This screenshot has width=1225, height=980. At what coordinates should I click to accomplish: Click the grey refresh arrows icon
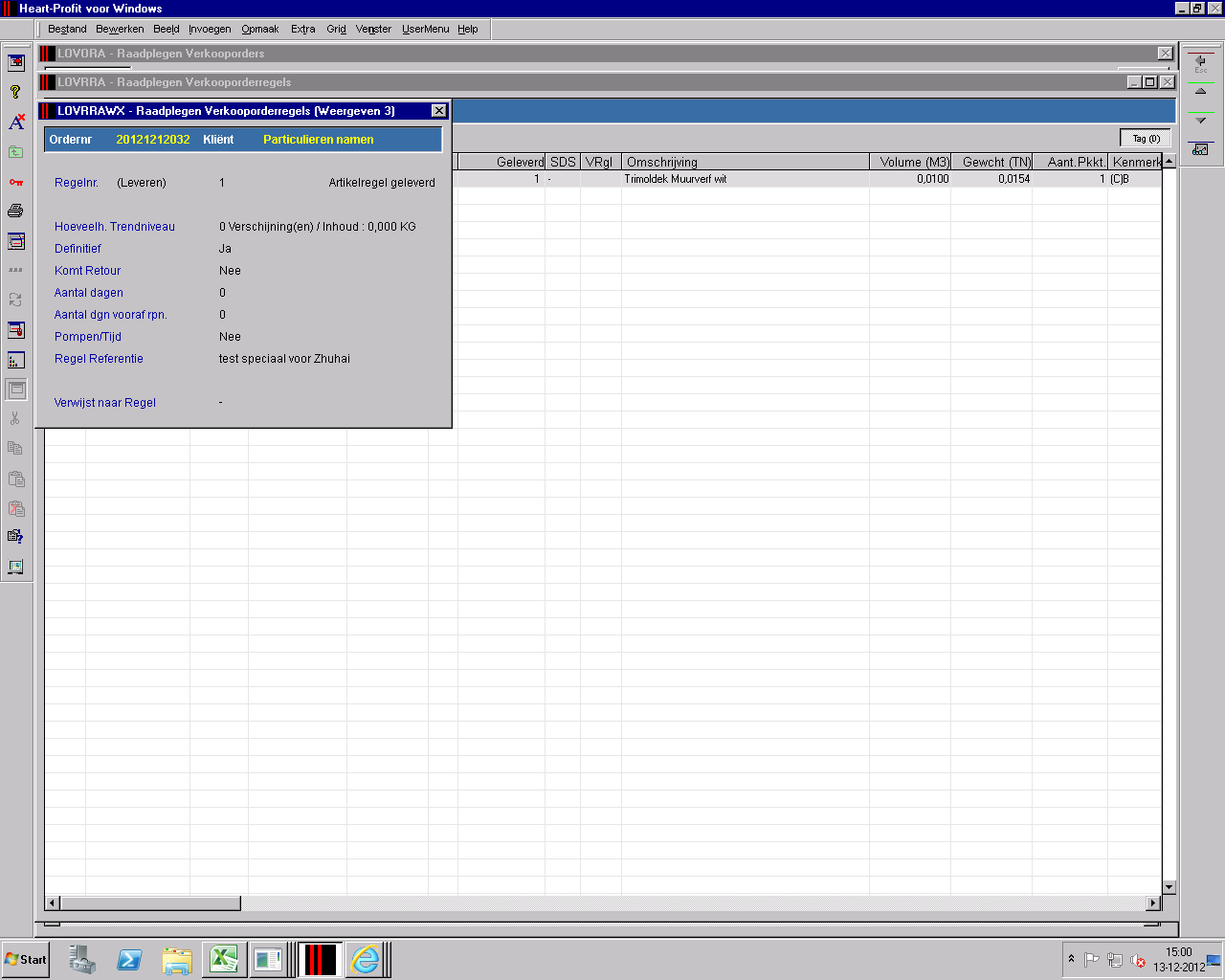click(x=15, y=300)
